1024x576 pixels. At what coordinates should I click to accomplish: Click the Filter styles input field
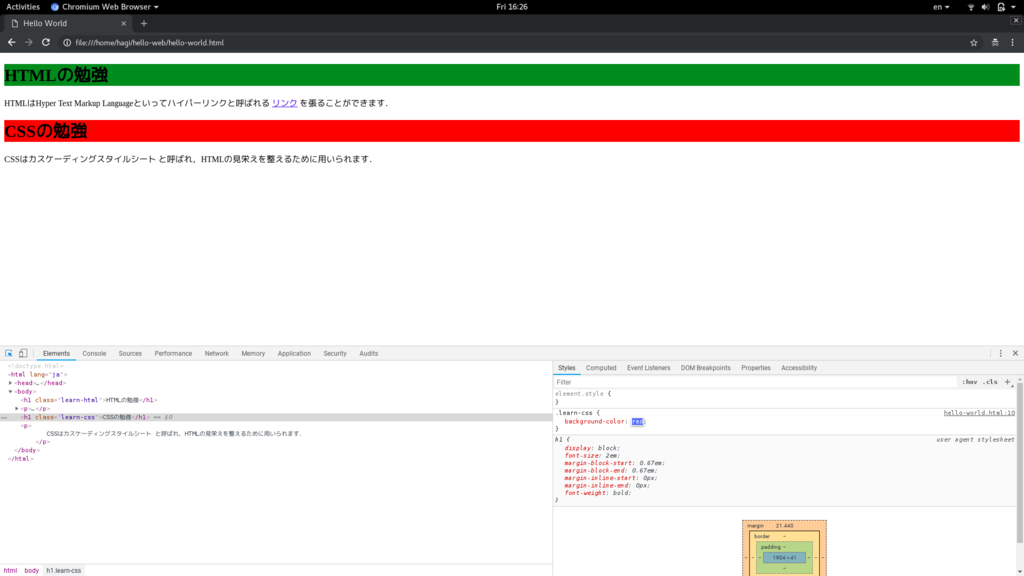(754, 382)
